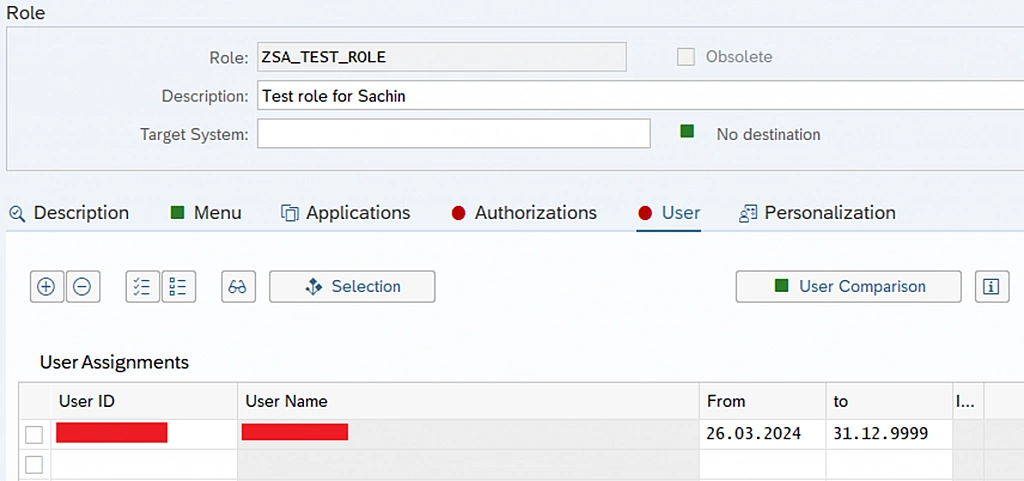This screenshot has width=1024, height=481.
Task: Select the first user assignment row checkbox
Action: pos(34,435)
